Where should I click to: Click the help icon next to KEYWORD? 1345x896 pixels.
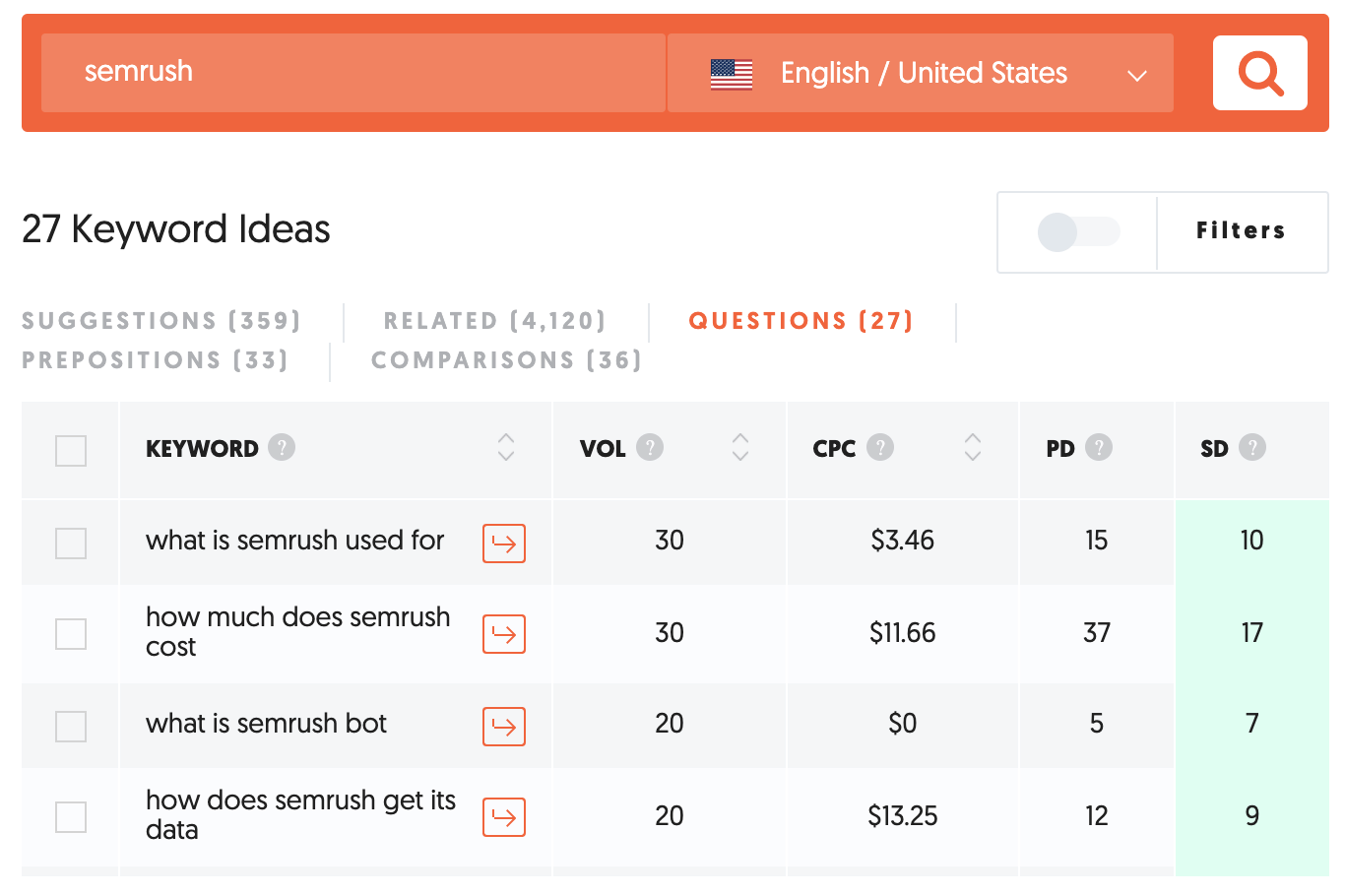click(282, 447)
